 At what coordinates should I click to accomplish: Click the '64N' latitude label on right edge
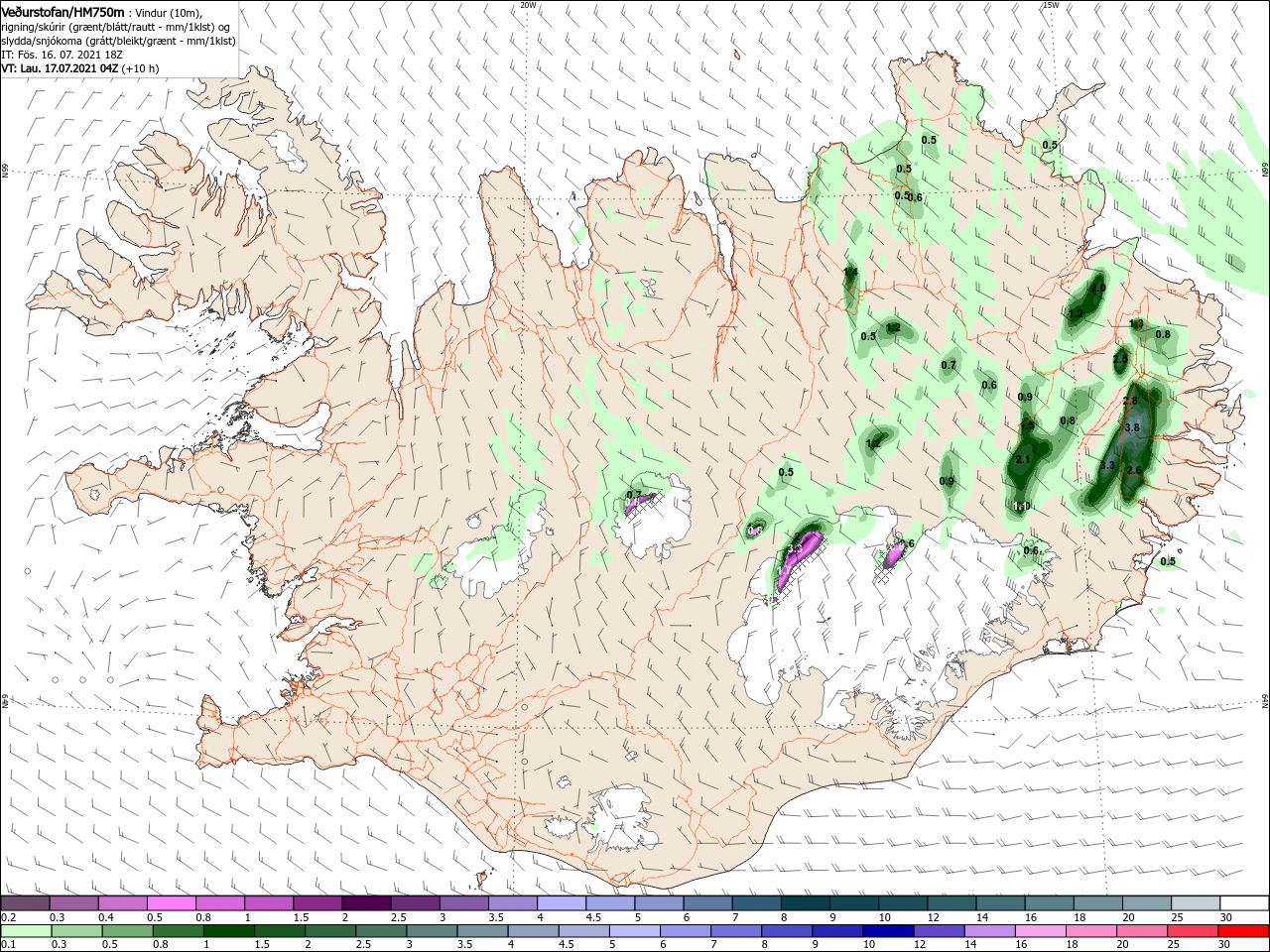click(1265, 701)
